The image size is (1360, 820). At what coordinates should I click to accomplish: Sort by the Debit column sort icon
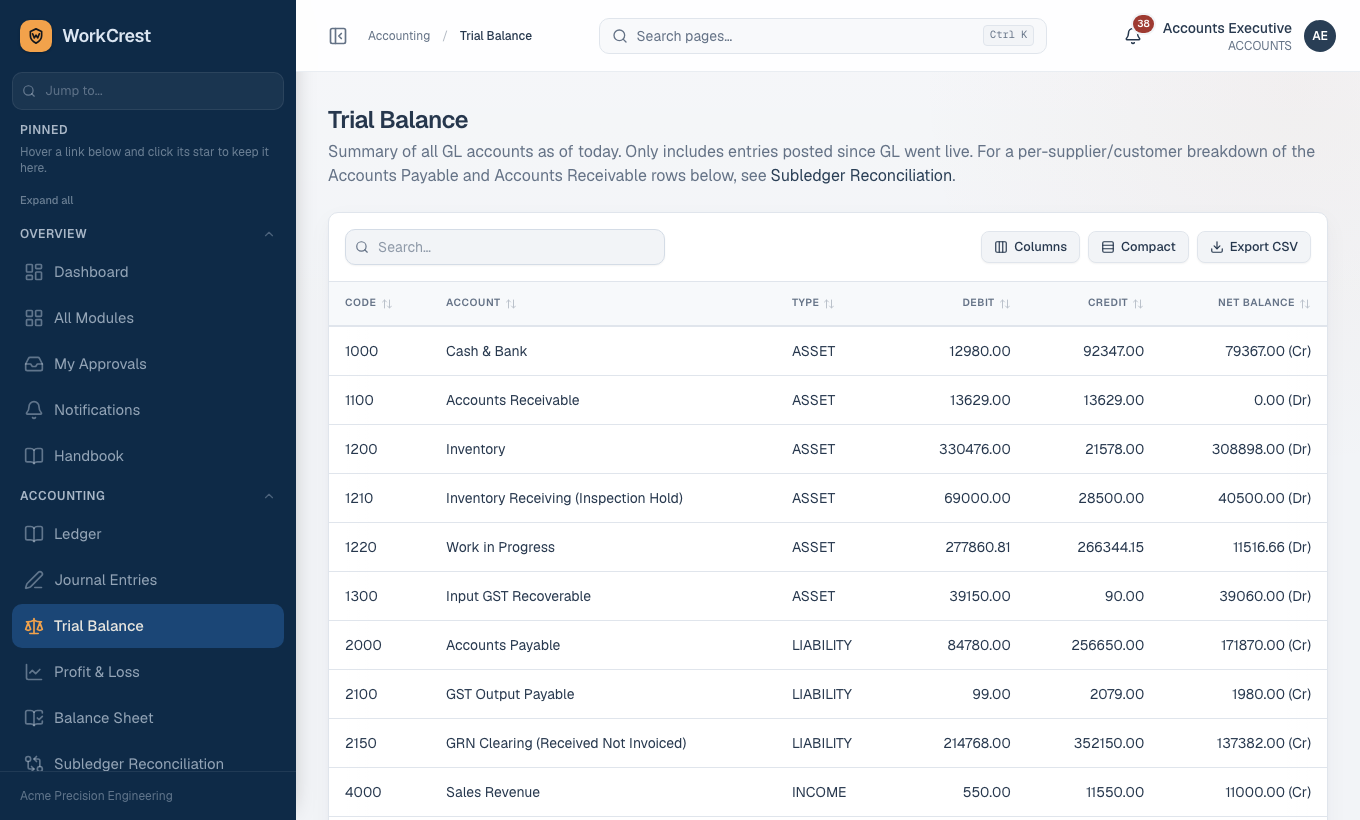point(1005,303)
